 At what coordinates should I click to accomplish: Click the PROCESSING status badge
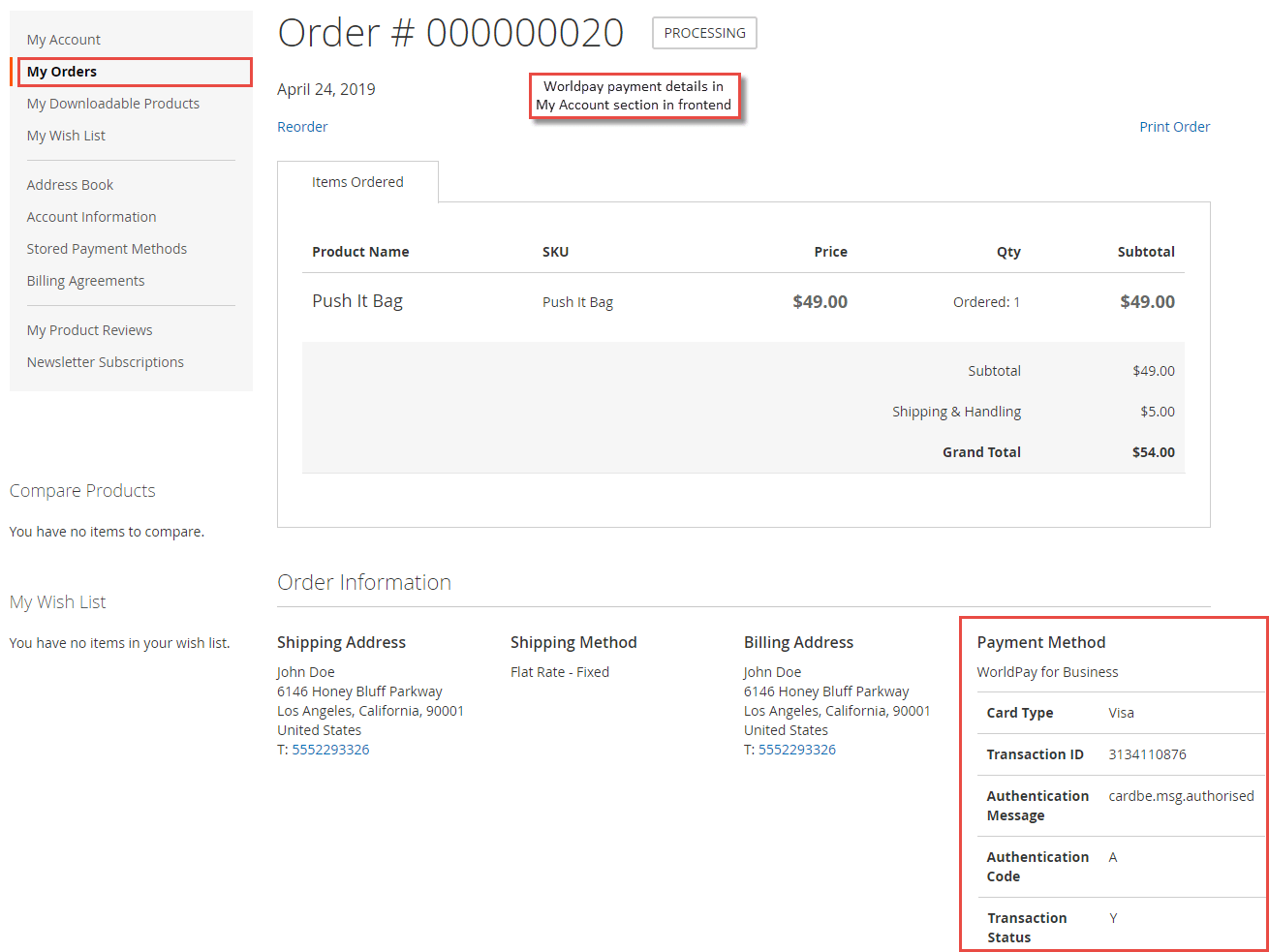click(704, 32)
